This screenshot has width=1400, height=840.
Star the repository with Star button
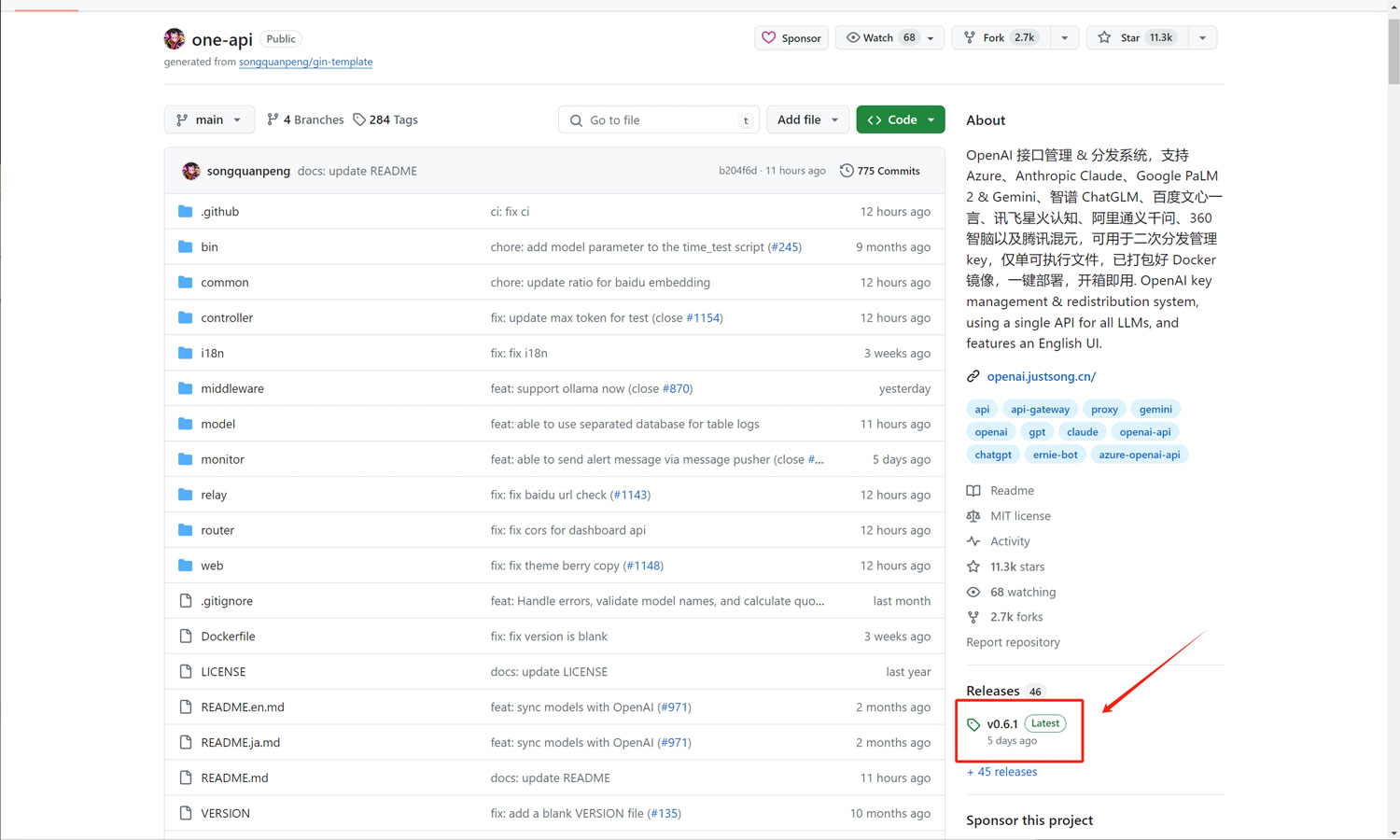(x=1137, y=38)
